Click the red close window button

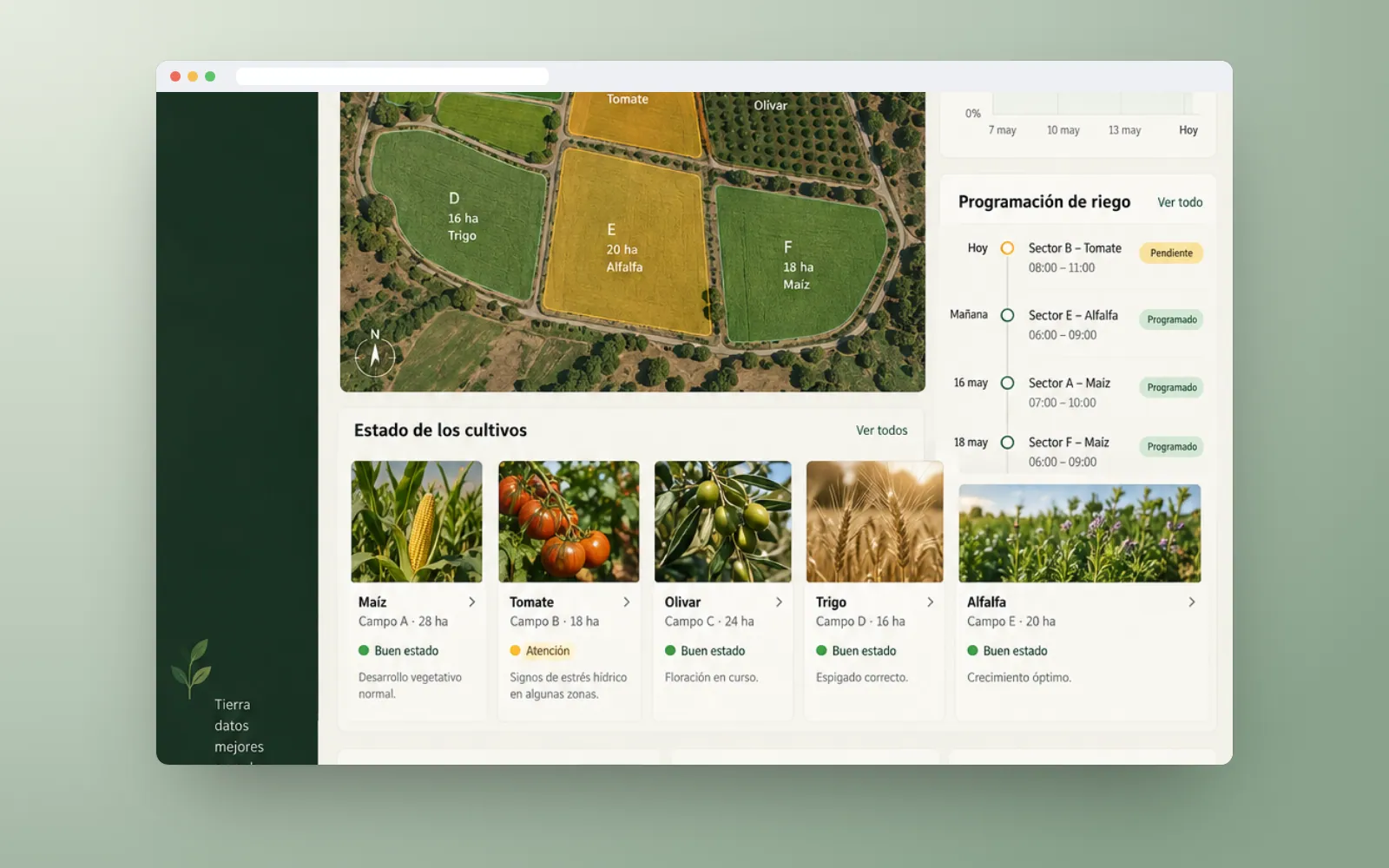[175, 76]
